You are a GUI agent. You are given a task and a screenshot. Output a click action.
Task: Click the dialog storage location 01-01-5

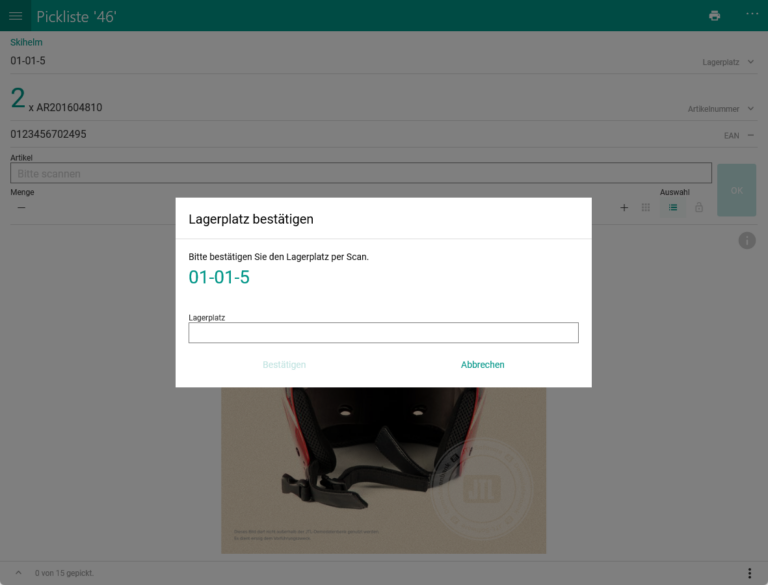coord(219,277)
